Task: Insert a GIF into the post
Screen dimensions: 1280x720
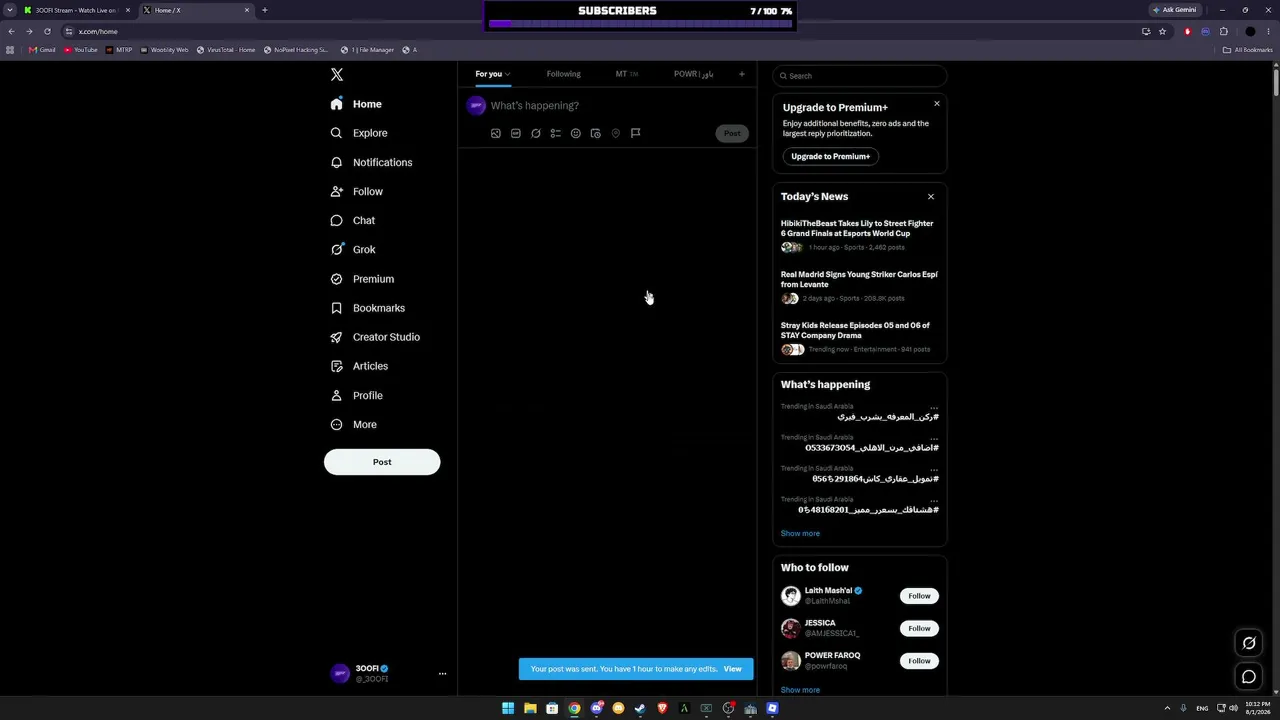Action: [x=516, y=133]
